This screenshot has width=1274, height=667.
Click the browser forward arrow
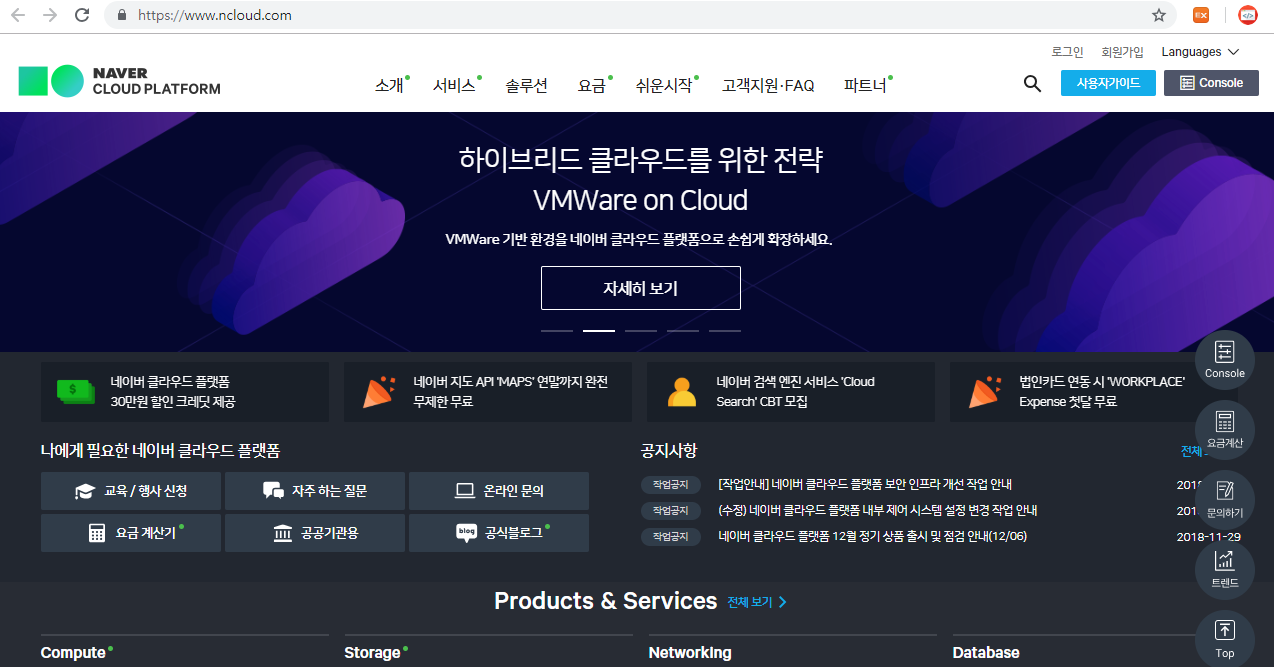49,15
